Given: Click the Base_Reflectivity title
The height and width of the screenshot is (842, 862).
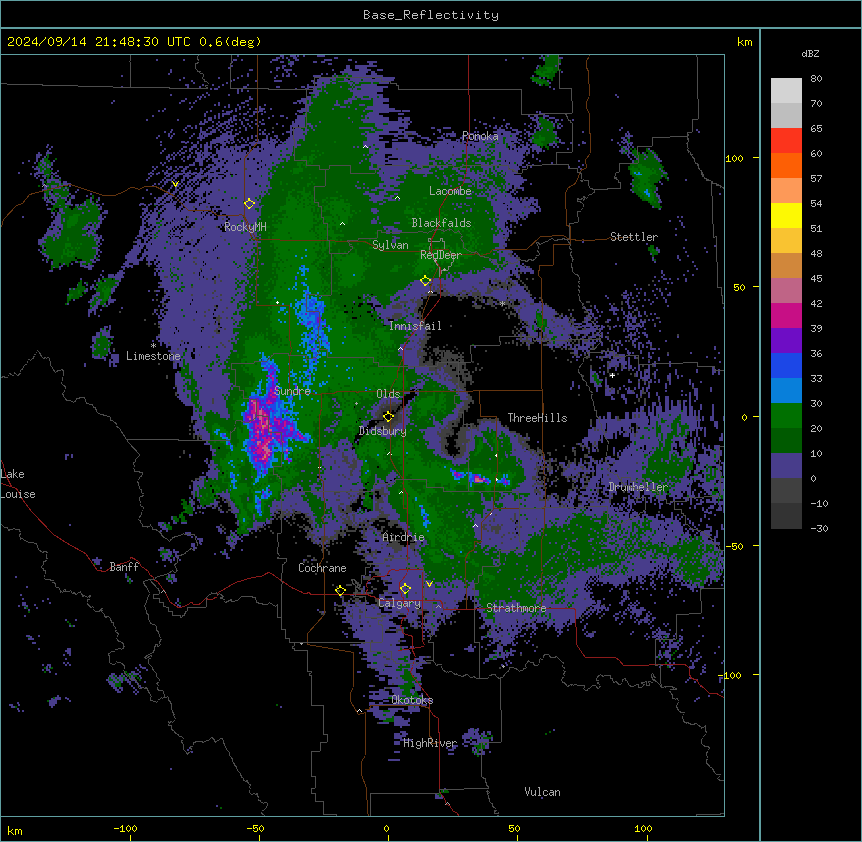Looking at the screenshot, I should click(x=431, y=15).
